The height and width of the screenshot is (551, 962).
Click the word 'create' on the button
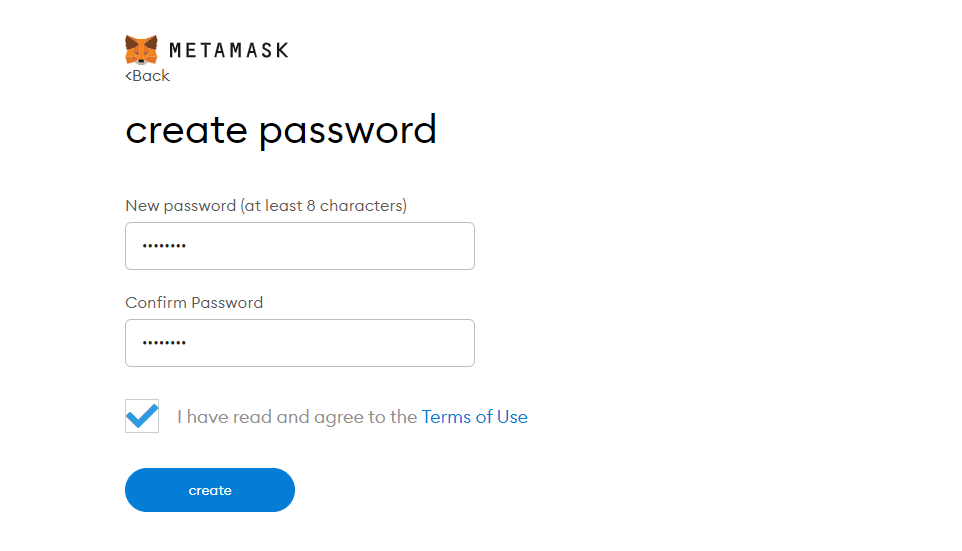[x=210, y=490]
